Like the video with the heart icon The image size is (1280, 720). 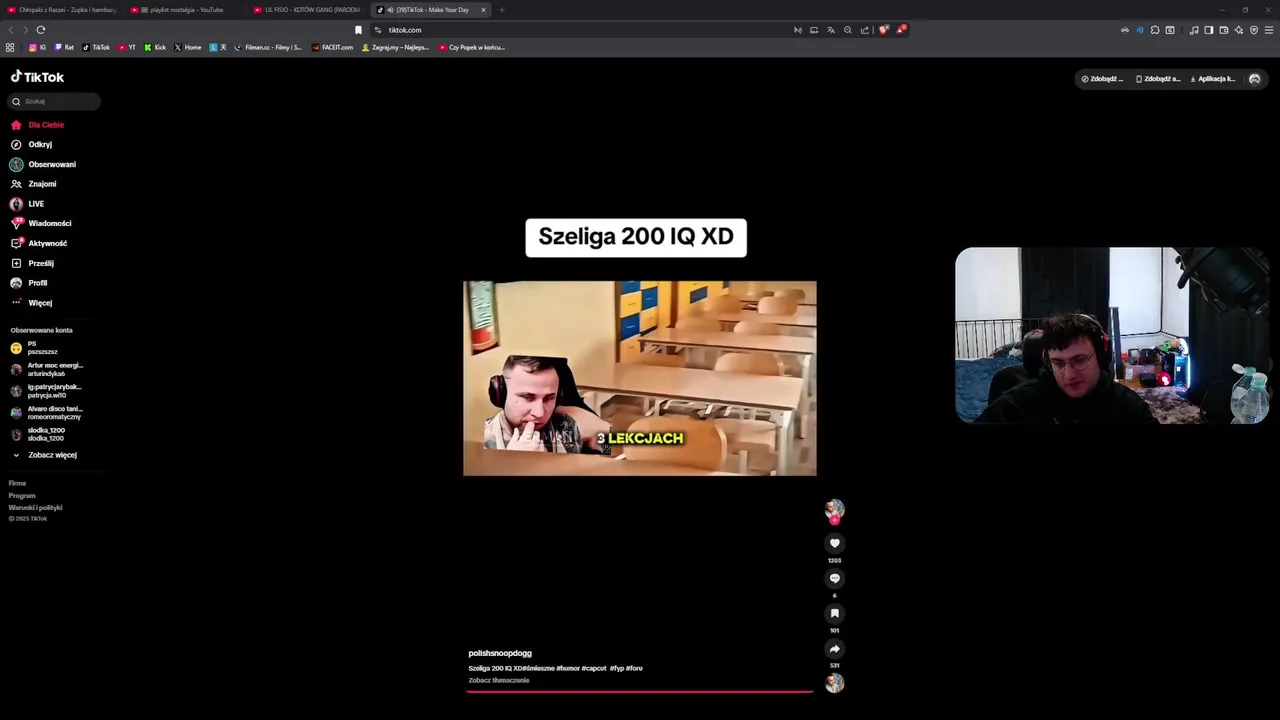tap(834, 543)
